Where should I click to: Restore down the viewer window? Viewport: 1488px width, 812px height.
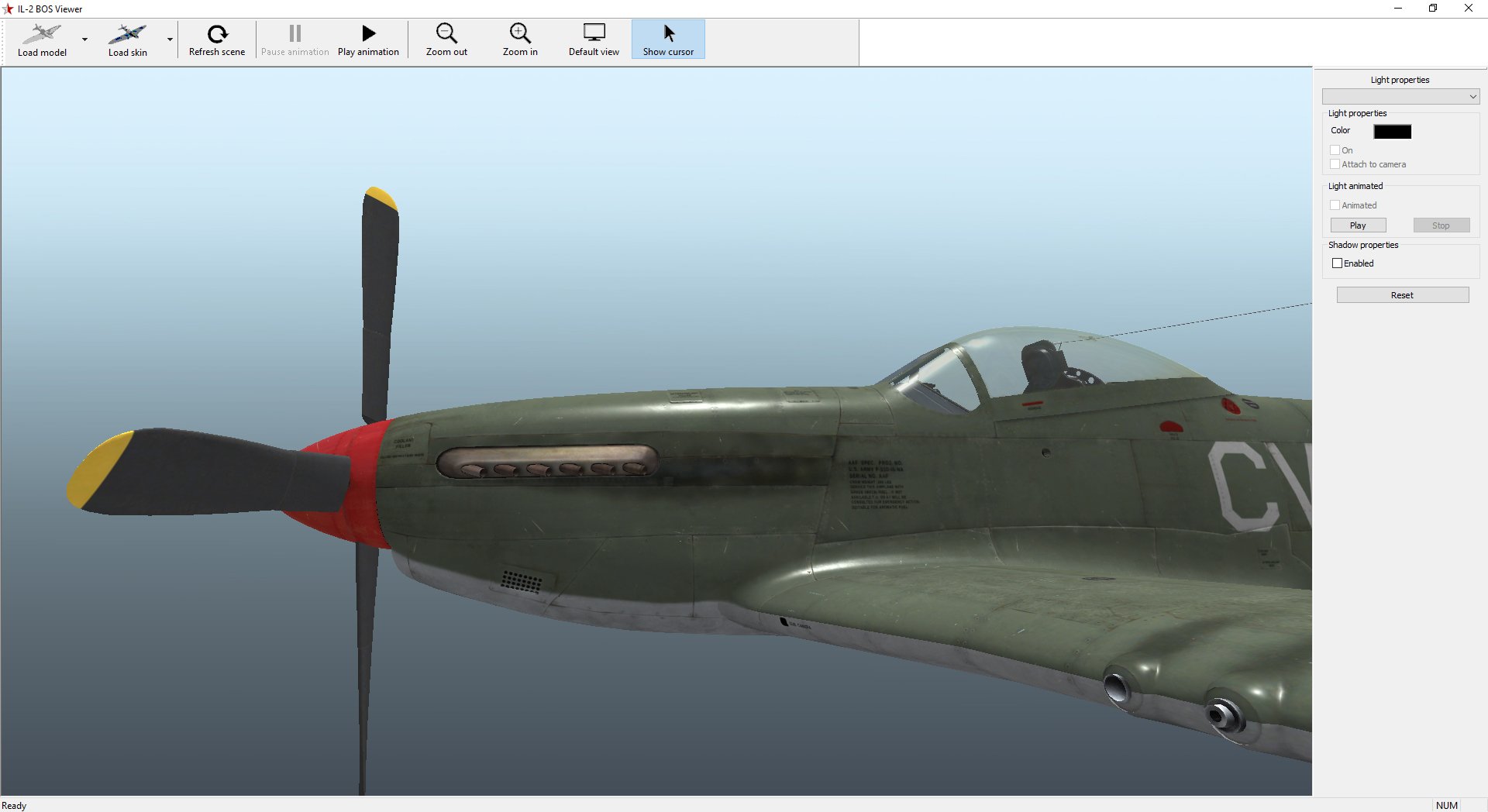(1433, 9)
